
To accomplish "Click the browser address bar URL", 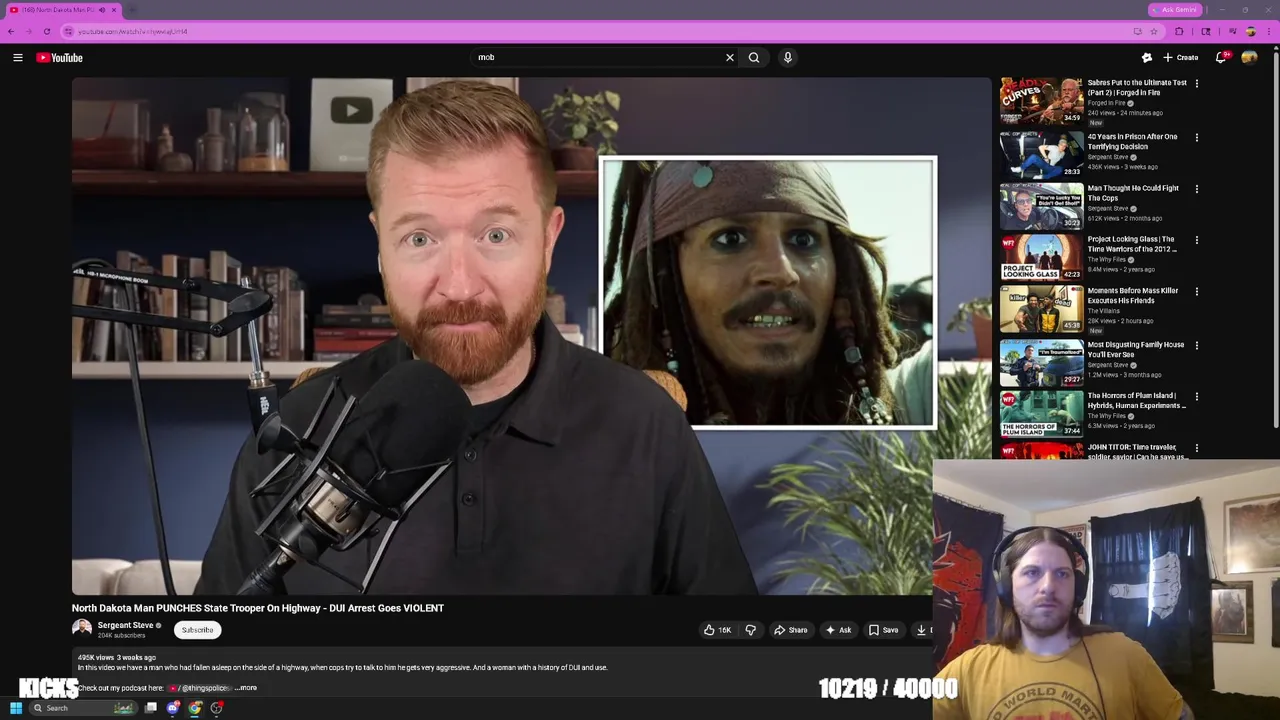I will tap(133, 31).
